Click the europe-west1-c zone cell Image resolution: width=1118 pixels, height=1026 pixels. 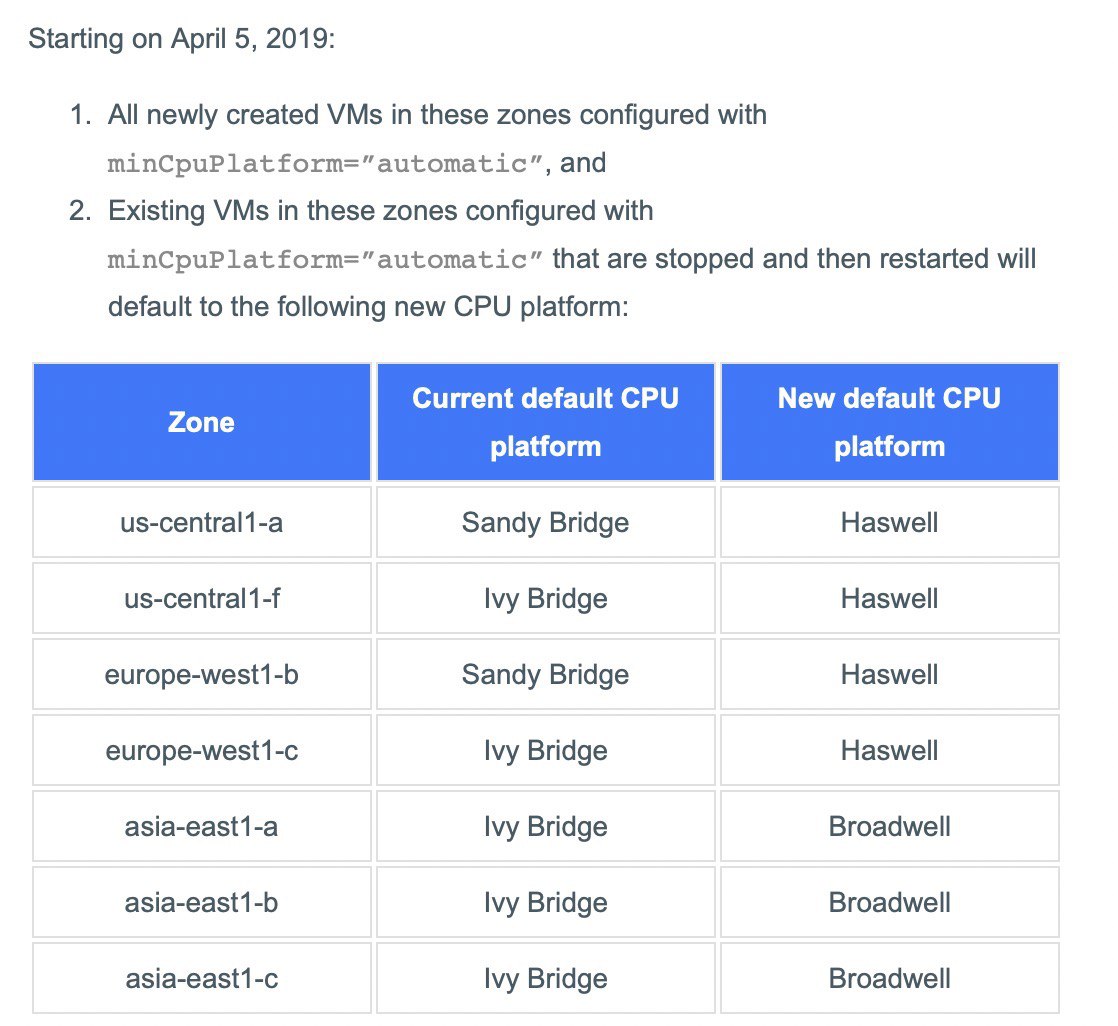(x=201, y=750)
